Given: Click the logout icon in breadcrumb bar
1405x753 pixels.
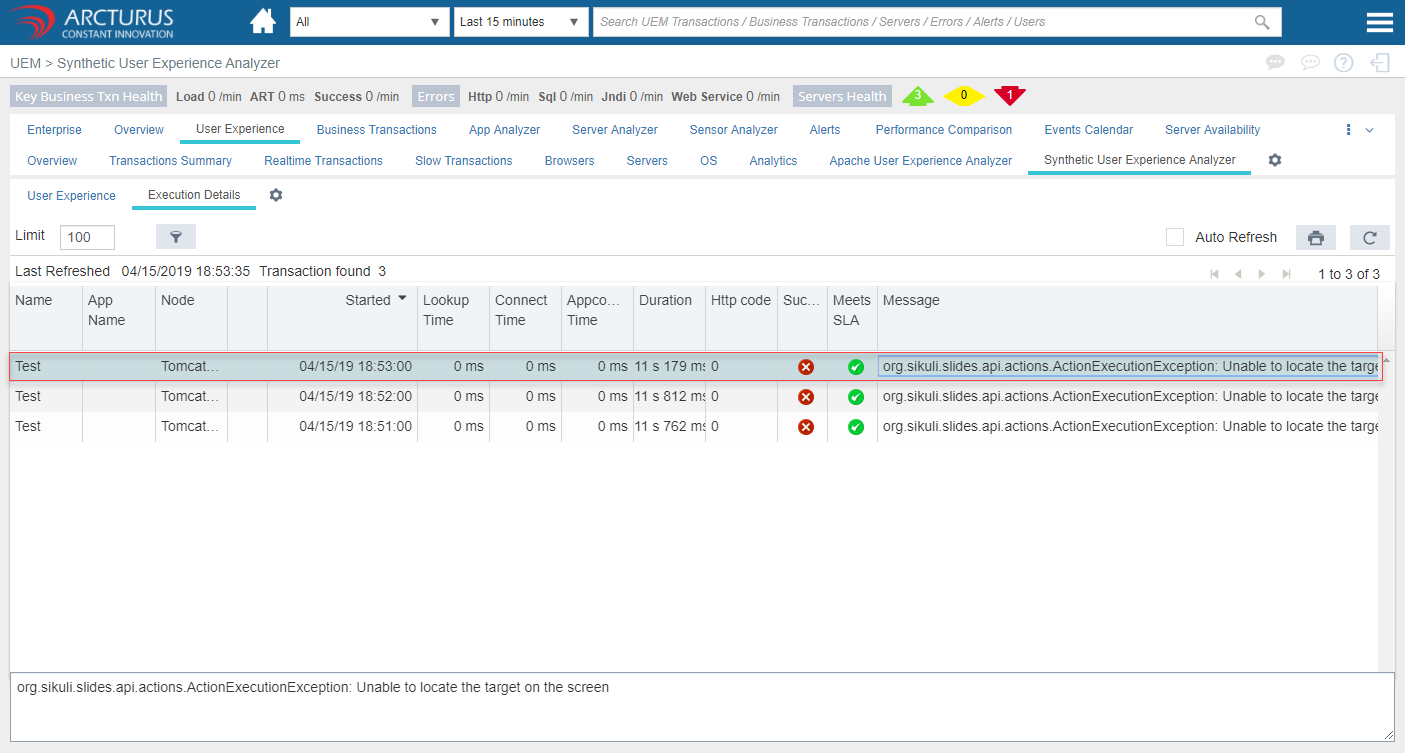Looking at the screenshot, I should tap(1380, 62).
